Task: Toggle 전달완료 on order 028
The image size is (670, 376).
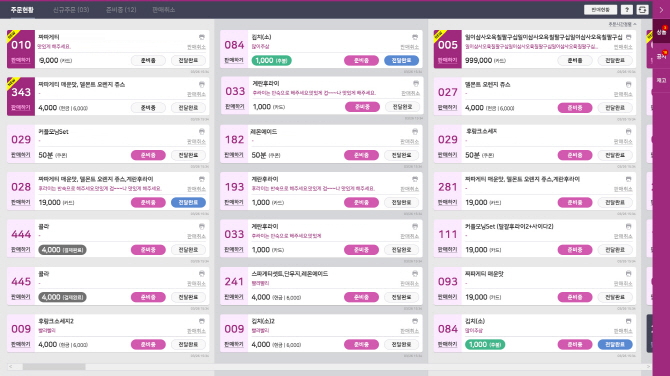Action: [188, 203]
